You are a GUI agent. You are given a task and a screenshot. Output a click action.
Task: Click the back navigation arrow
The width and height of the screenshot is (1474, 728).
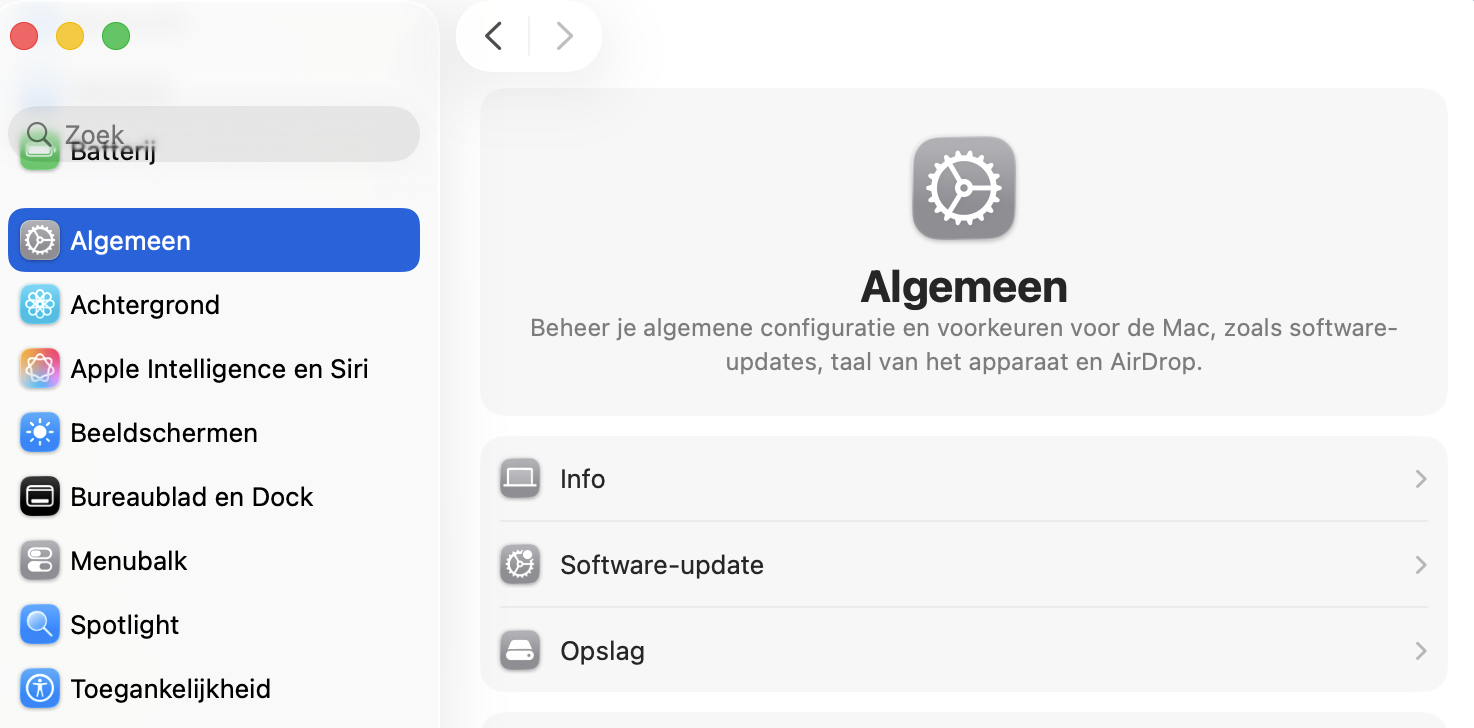pyautogui.click(x=491, y=35)
